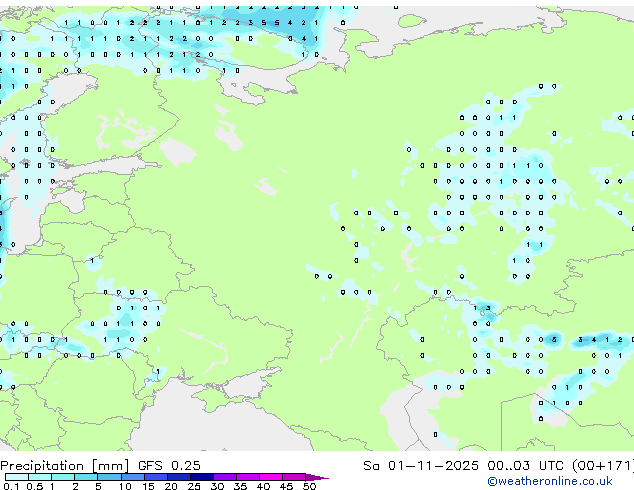Click the 35–40 mm legend swatch

coord(248,477)
